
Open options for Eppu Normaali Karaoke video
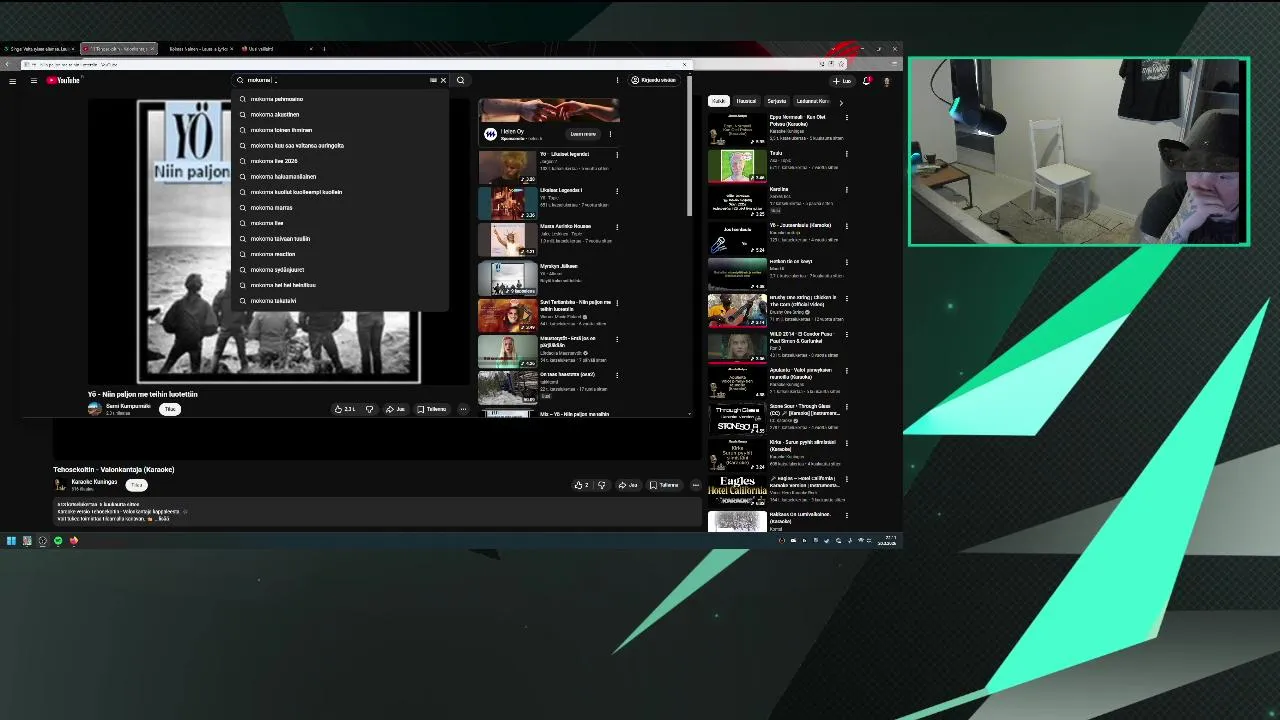click(846, 118)
